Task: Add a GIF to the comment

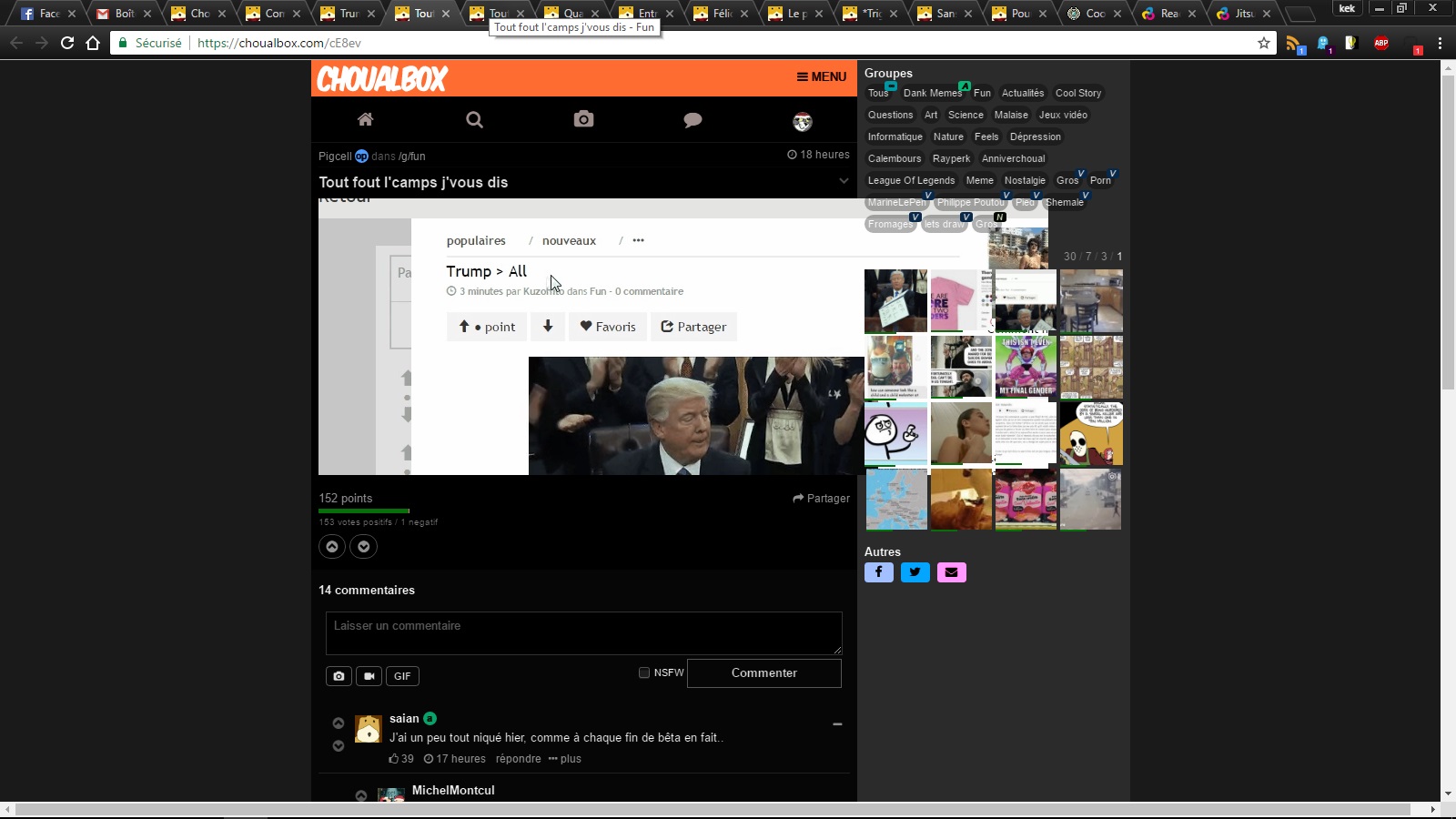Action: pyautogui.click(x=402, y=676)
